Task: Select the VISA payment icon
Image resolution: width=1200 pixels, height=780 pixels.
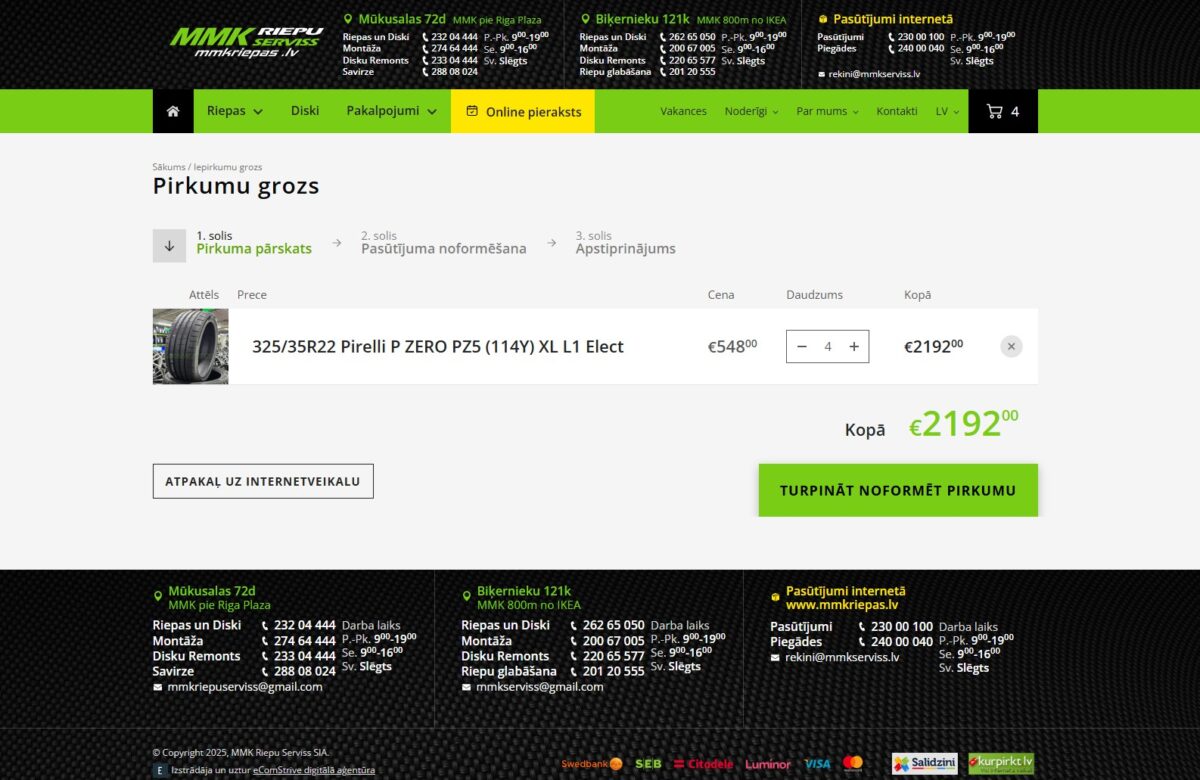Action: [817, 763]
